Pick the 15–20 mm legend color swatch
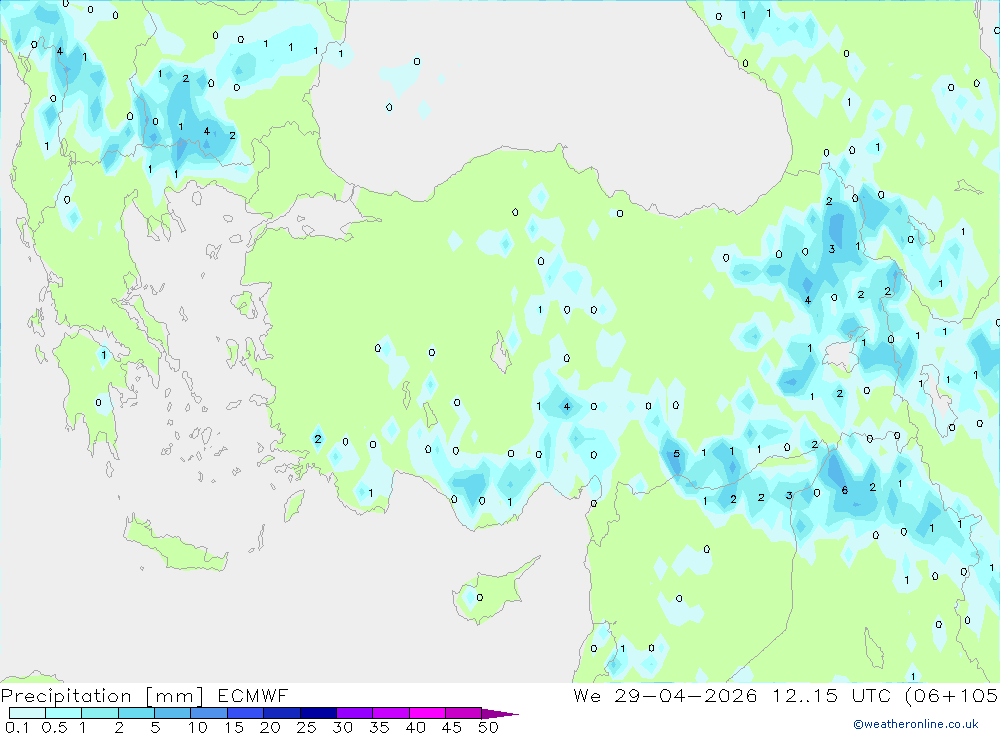1000x733 pixels. [x=245, y=713]
